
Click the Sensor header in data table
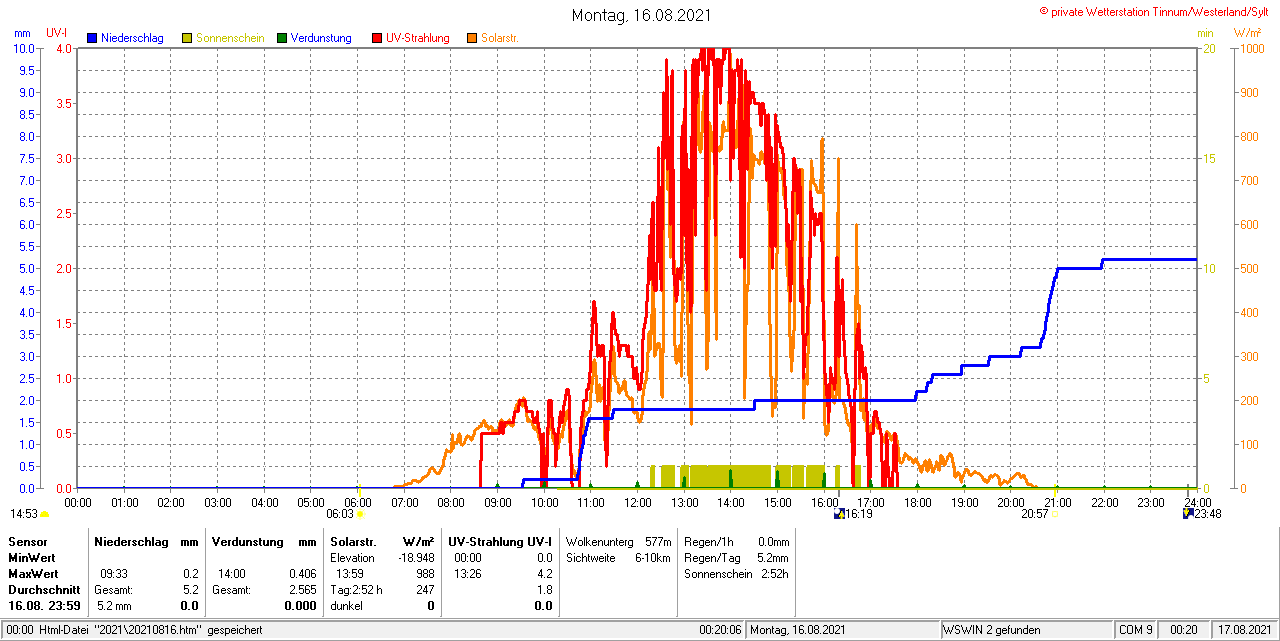click(x=27, y=542)
